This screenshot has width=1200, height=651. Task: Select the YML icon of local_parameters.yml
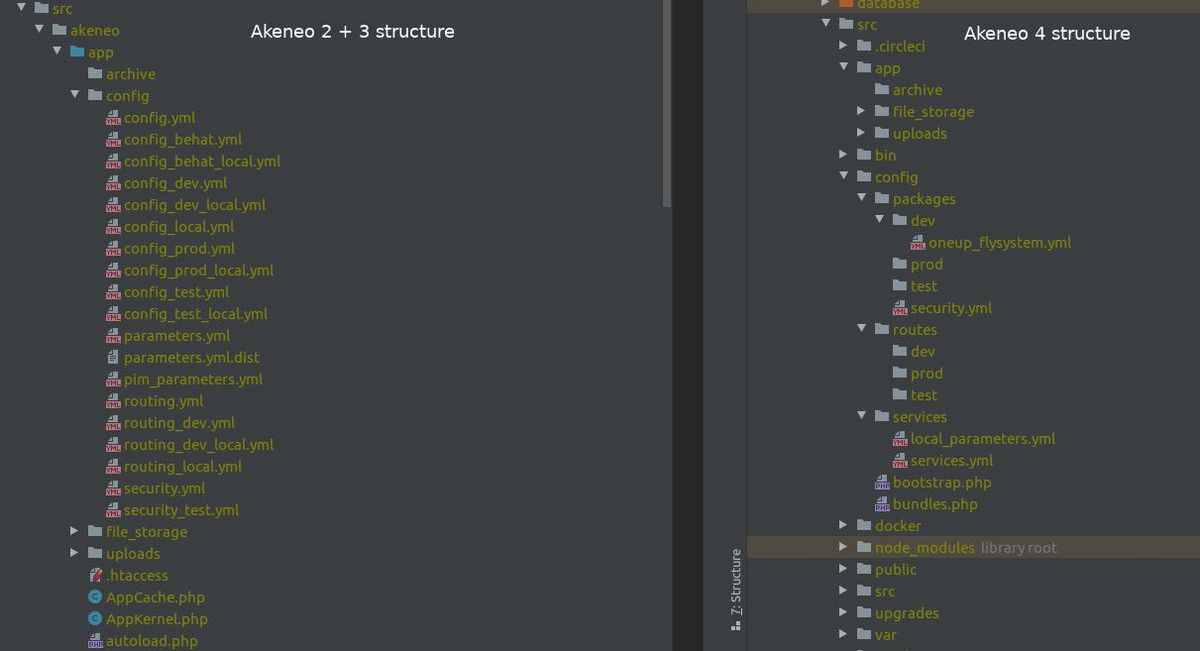900,439
